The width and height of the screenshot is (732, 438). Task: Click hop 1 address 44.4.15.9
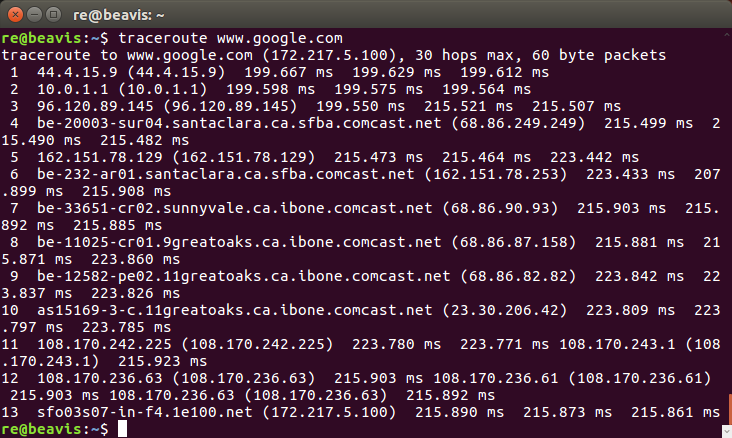coord(77,72)
